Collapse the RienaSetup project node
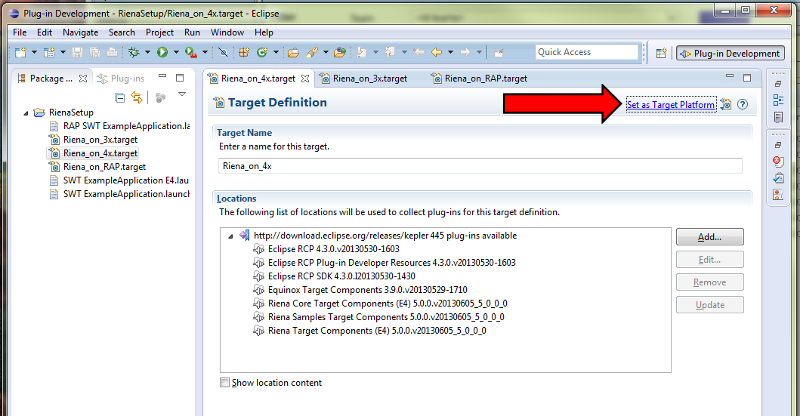 coord(26,113)
